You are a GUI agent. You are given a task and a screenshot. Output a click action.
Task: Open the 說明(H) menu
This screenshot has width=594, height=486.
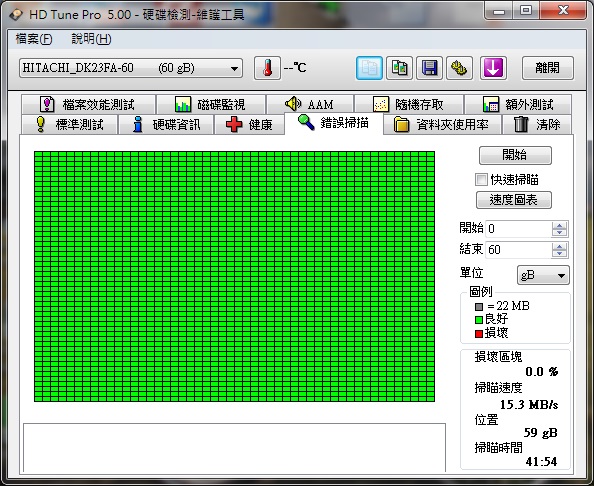tap(91, 39)
